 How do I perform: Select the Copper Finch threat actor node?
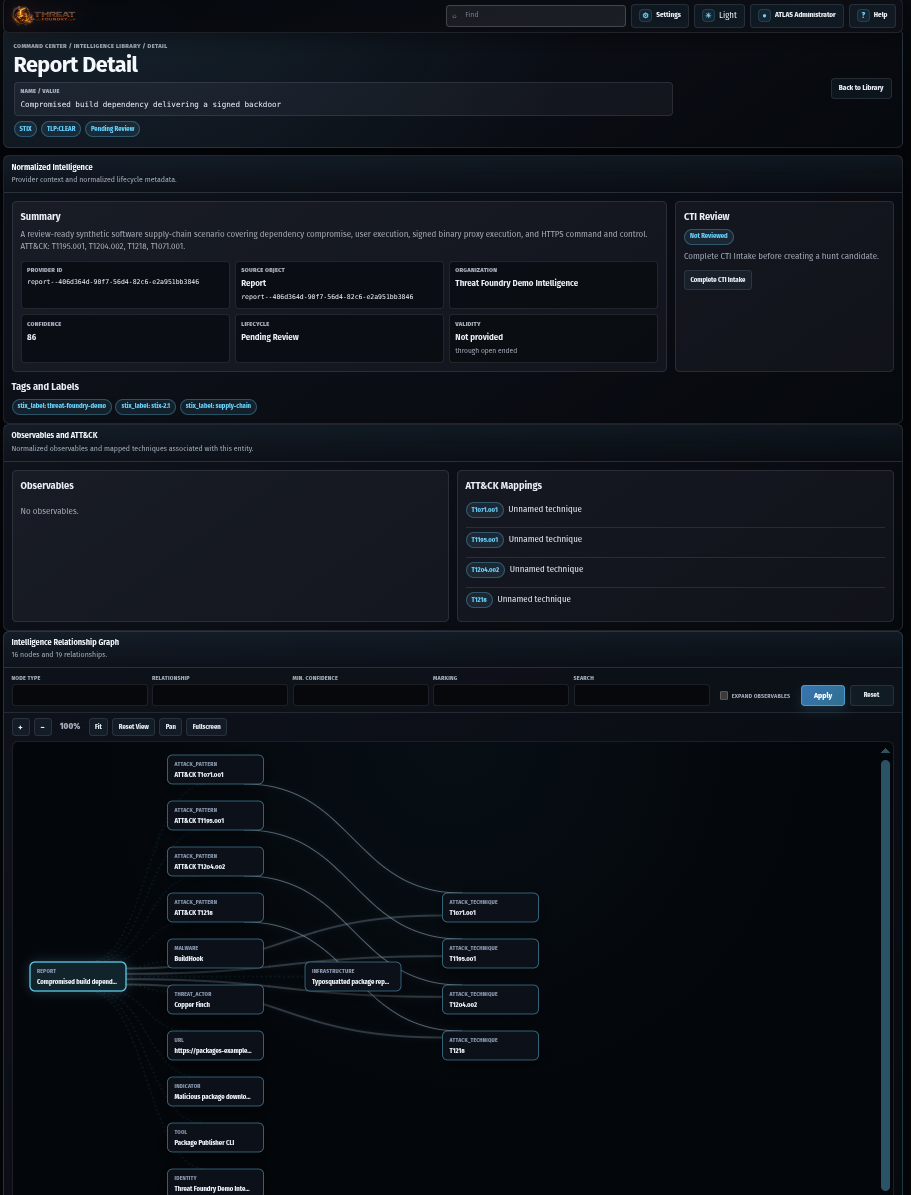click(215, 999)
